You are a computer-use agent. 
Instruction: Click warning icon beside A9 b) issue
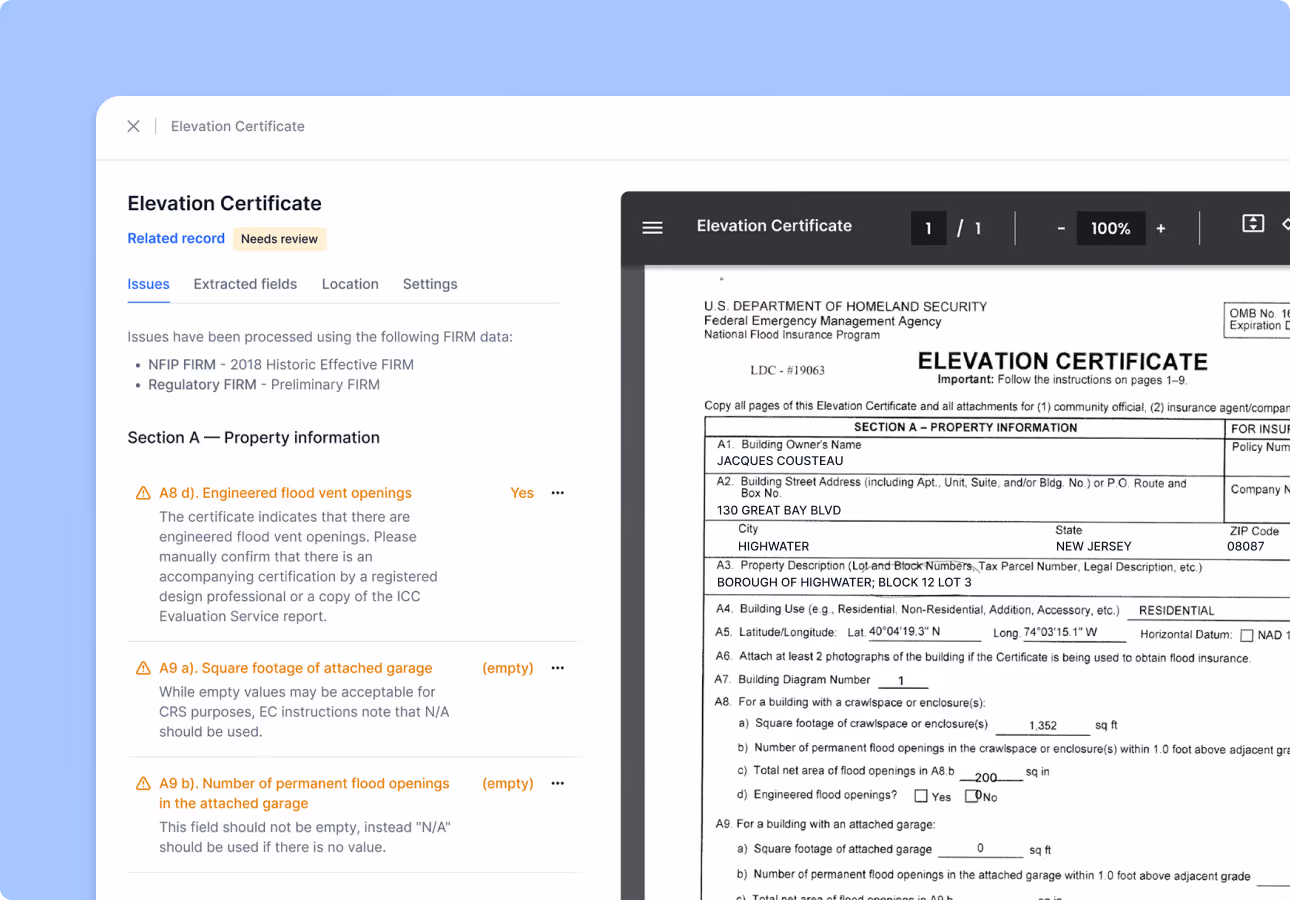pos(143,784)
